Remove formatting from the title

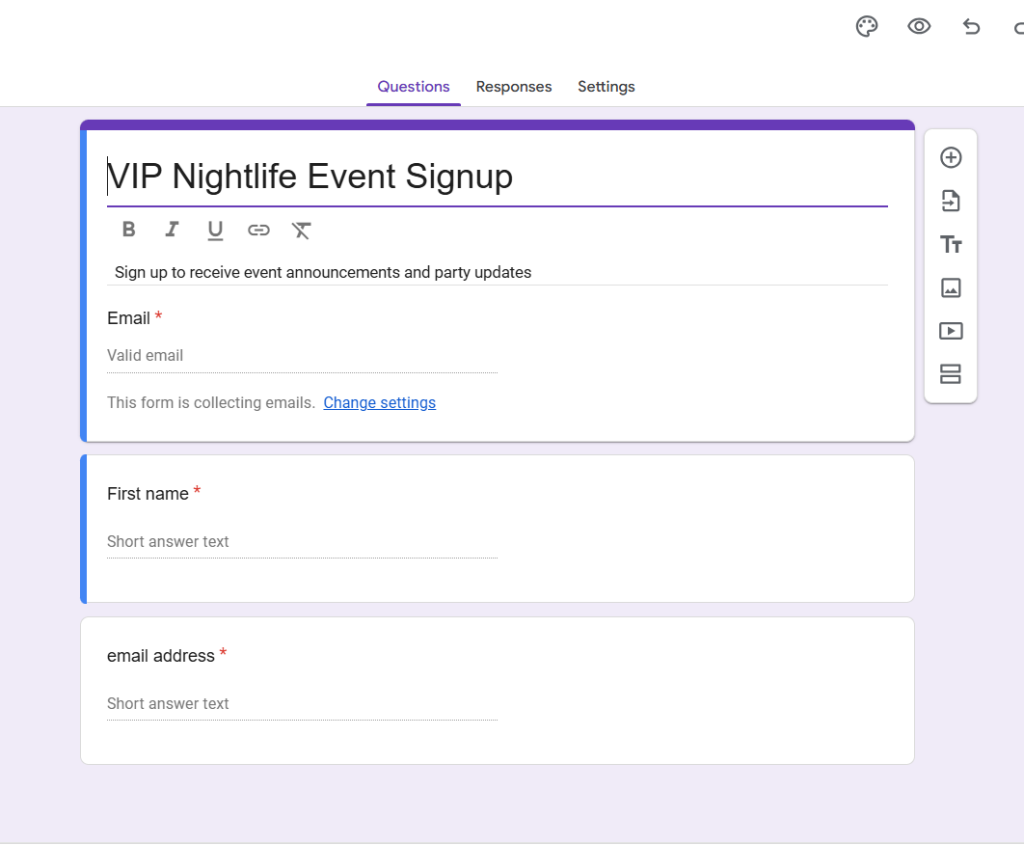pos(302,231)
